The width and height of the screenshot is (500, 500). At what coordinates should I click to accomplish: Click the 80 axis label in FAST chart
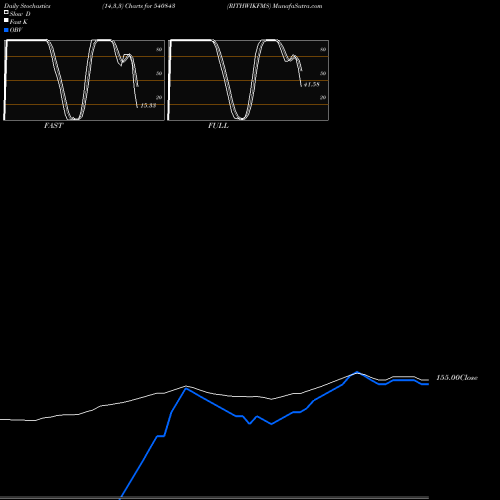coord(159,49)
